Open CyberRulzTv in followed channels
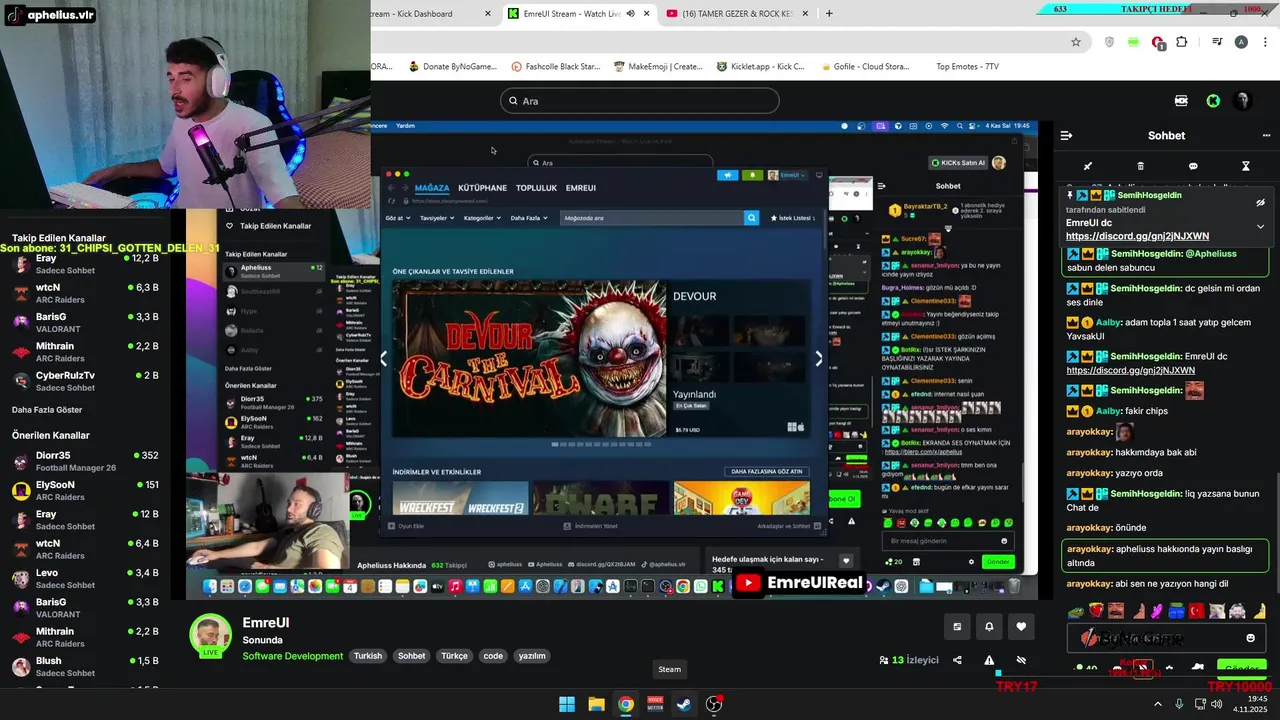The image size is (1280, 720). (x=85, y=381)
